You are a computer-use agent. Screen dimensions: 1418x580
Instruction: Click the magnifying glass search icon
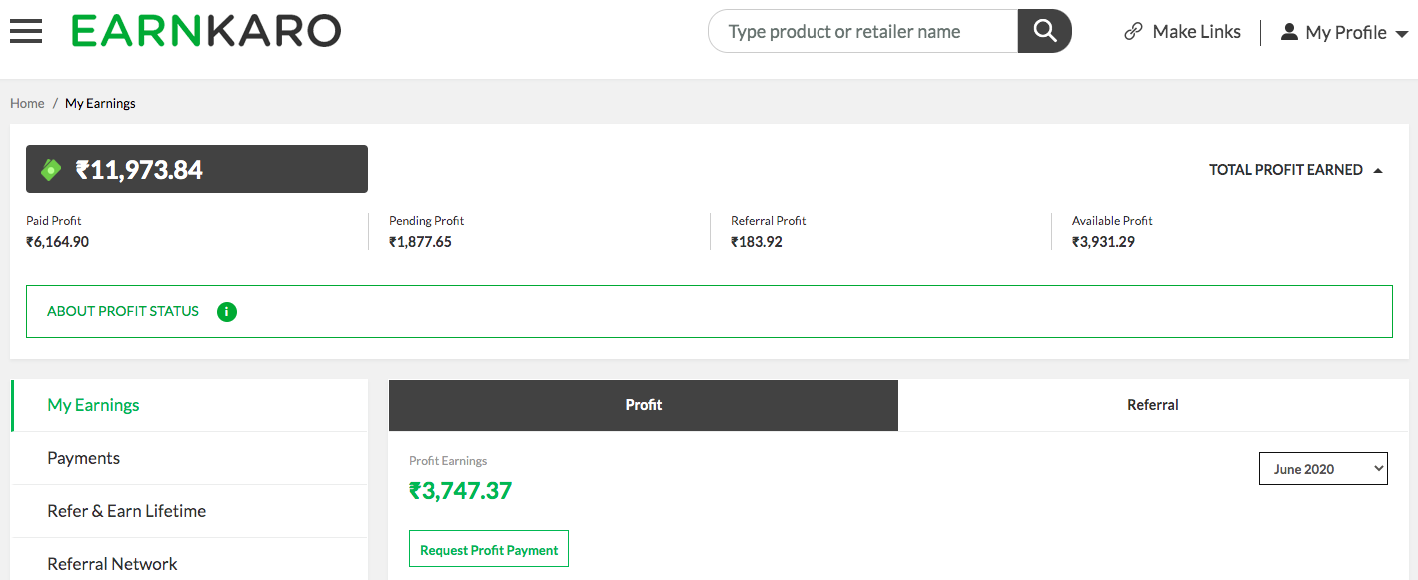[x=1045, y=31]
